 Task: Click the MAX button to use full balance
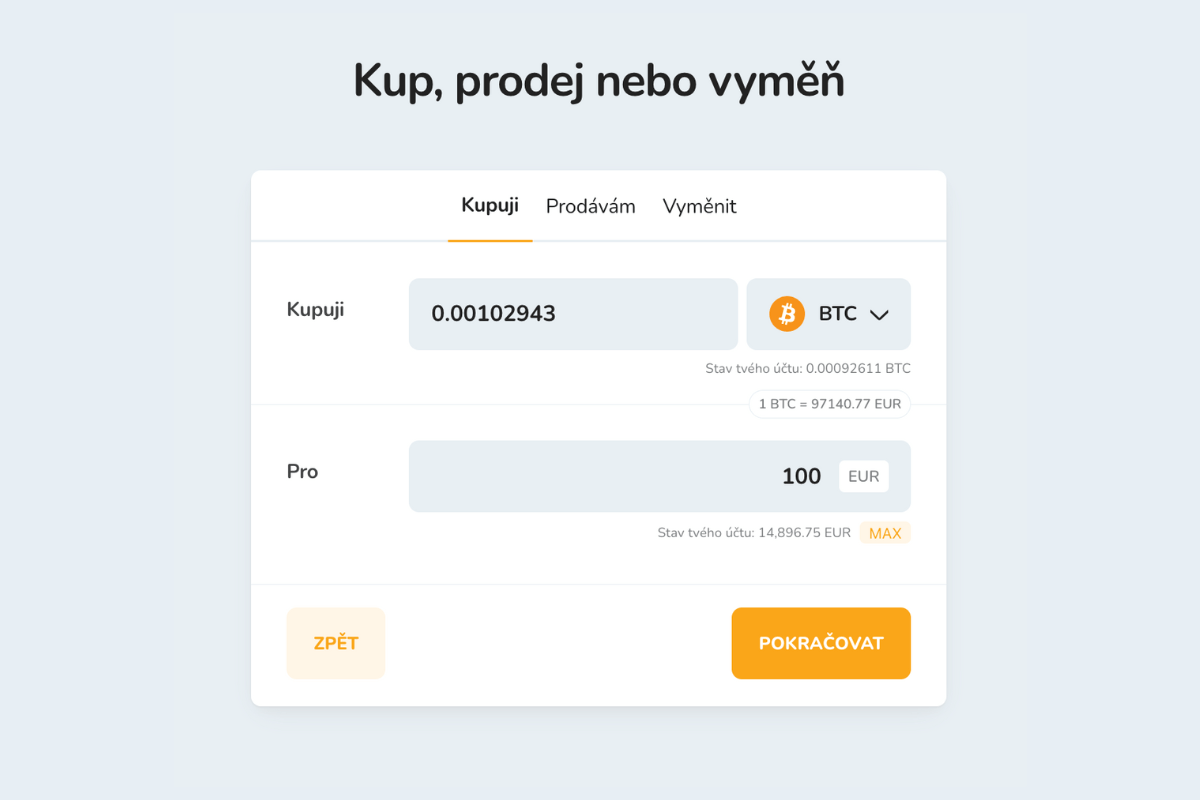[884, 533]
